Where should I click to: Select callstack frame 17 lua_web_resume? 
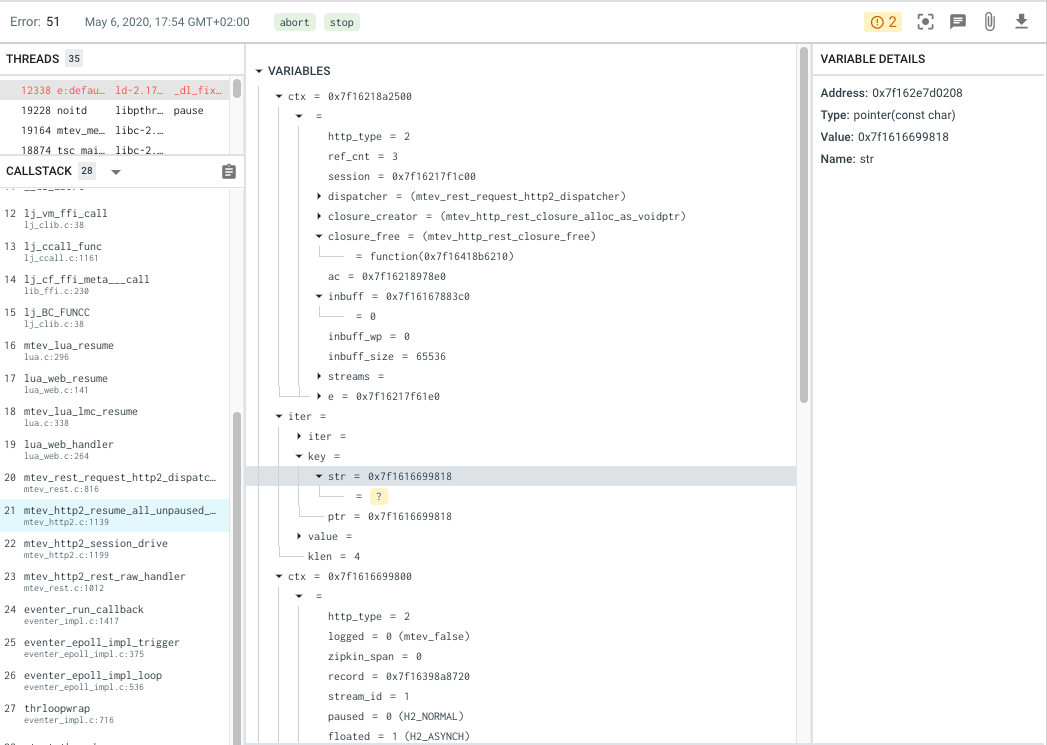tap(115, 384)
